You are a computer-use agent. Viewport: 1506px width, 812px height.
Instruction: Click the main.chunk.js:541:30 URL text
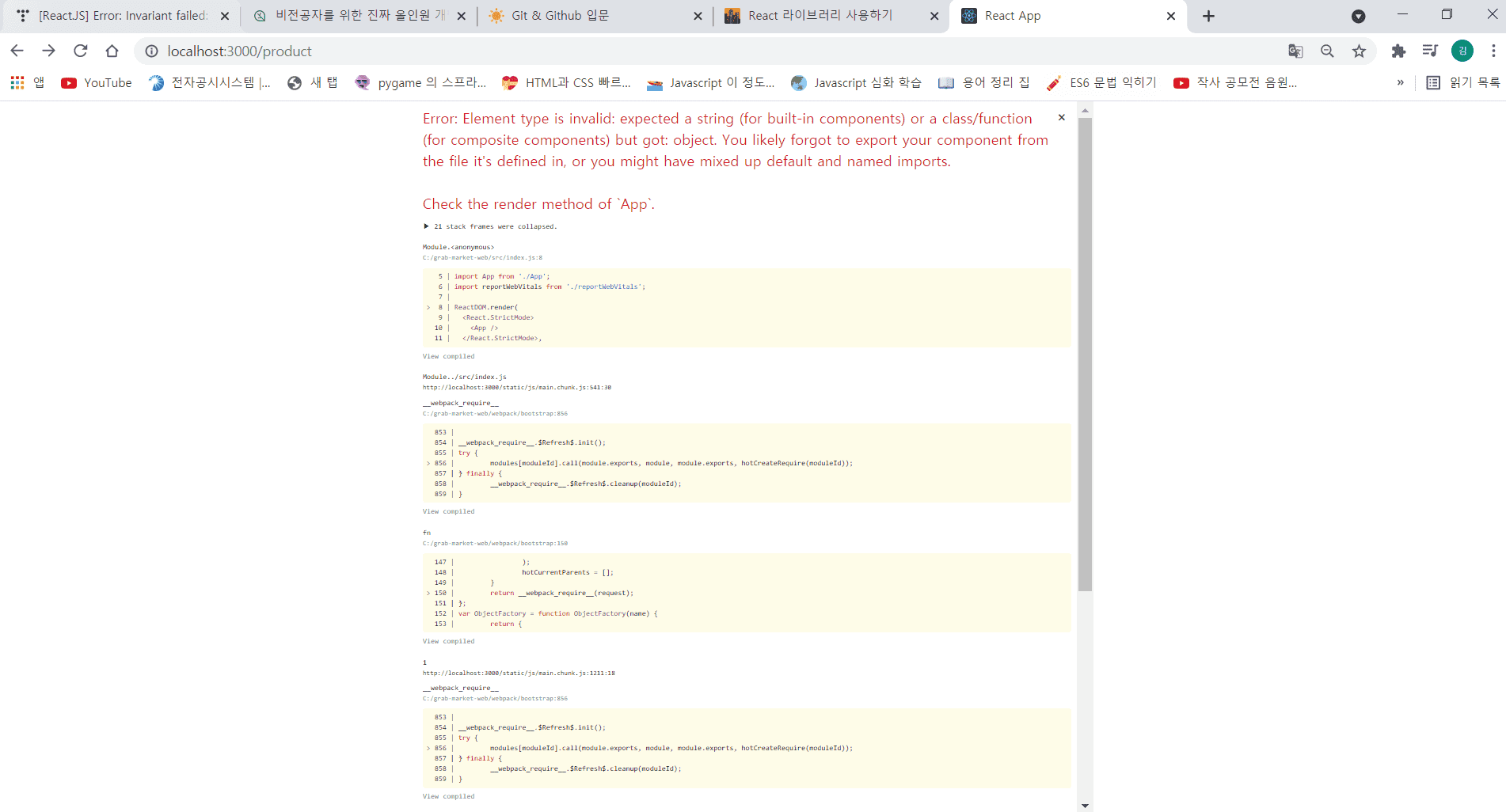click(x=517, y=388)
